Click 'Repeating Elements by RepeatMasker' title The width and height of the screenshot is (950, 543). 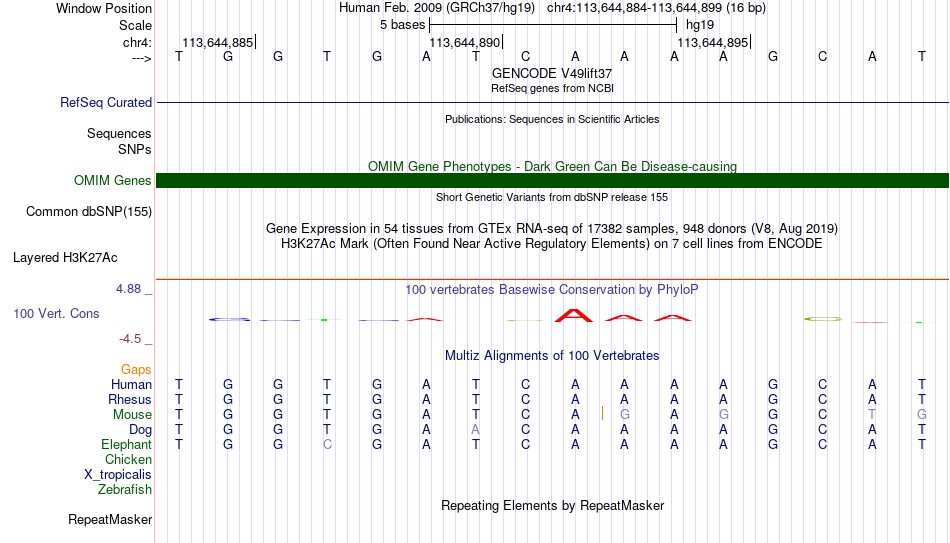(552, 505)
